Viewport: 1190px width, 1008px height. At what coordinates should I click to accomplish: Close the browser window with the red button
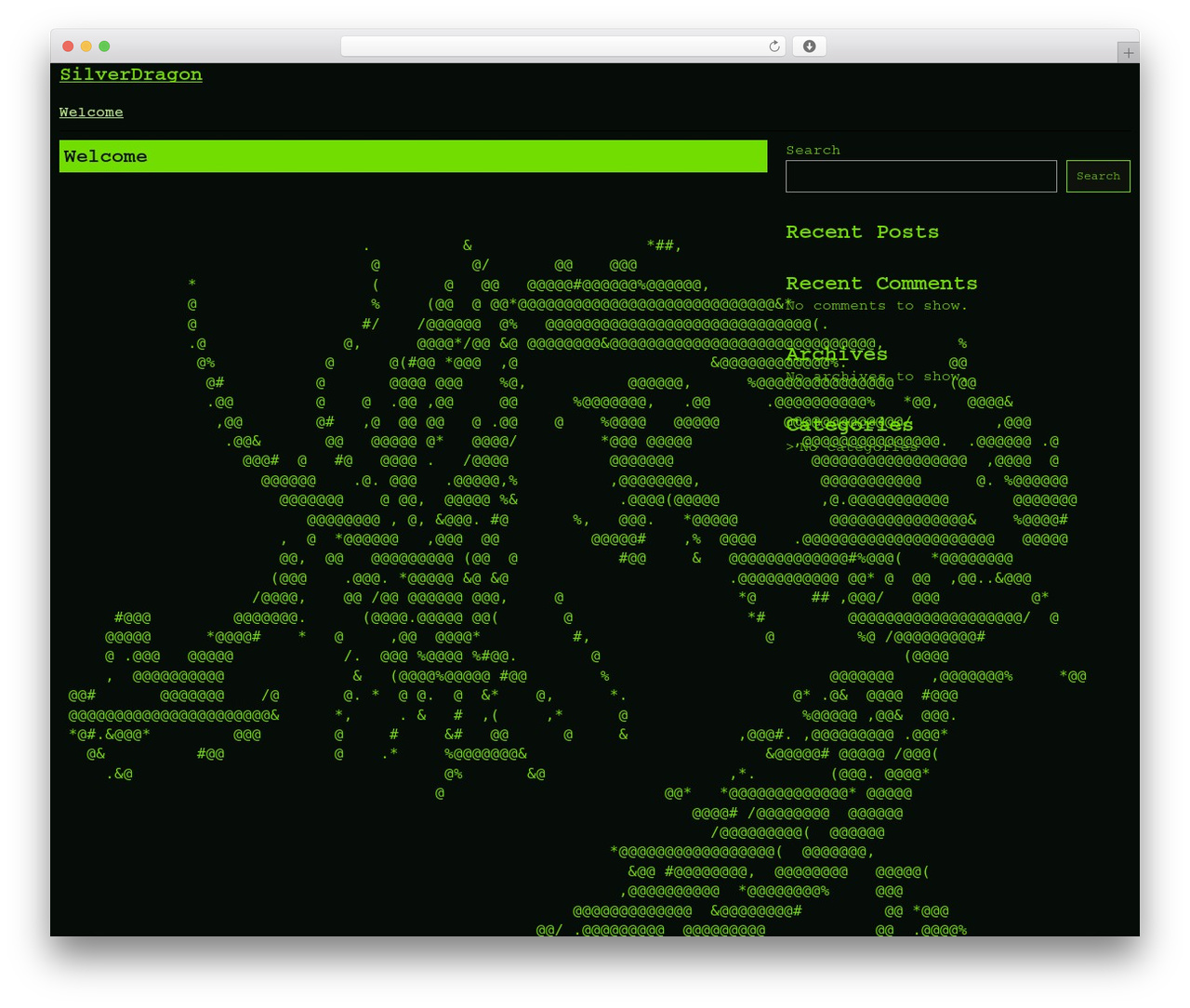(x=68, y=46)
